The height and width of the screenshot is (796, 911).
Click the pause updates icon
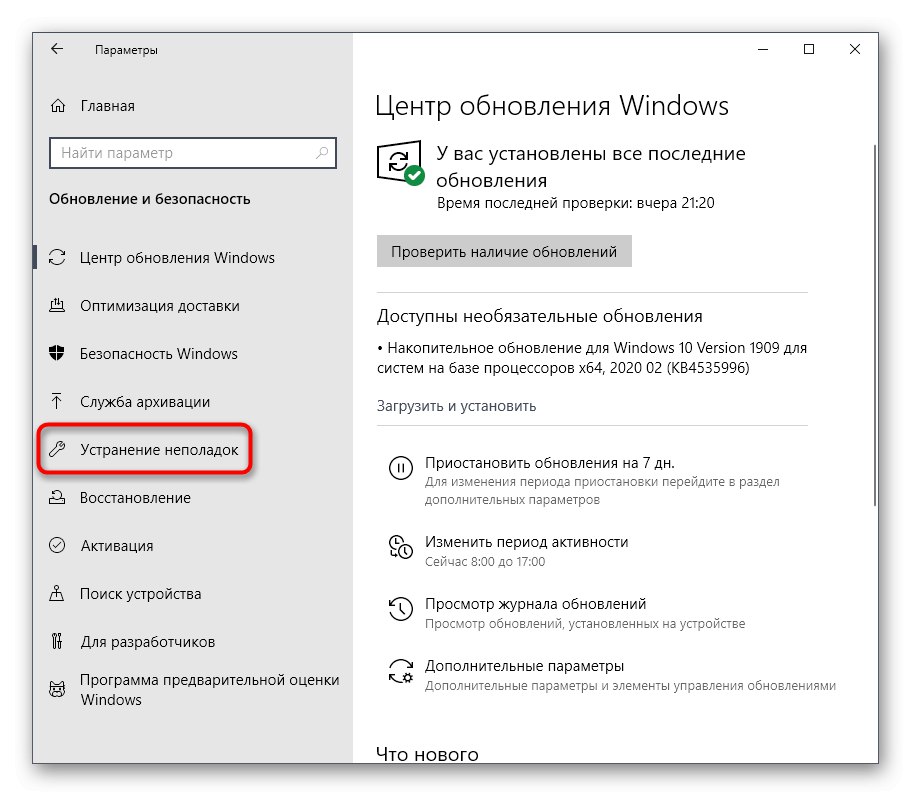pos(401,468)
